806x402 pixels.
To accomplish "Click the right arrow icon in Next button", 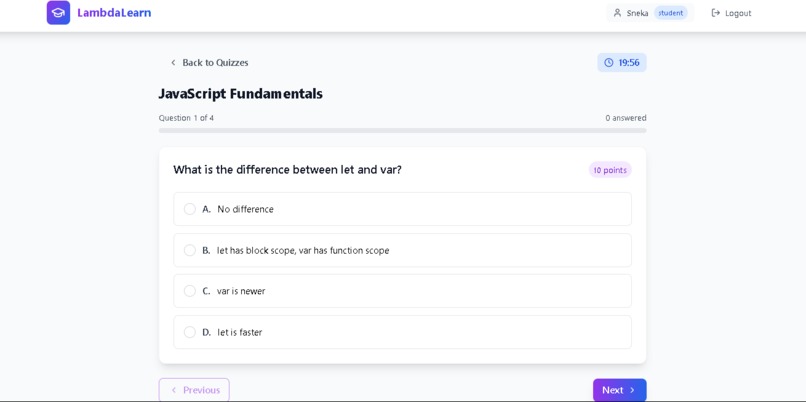I will [x=632, y=390].
